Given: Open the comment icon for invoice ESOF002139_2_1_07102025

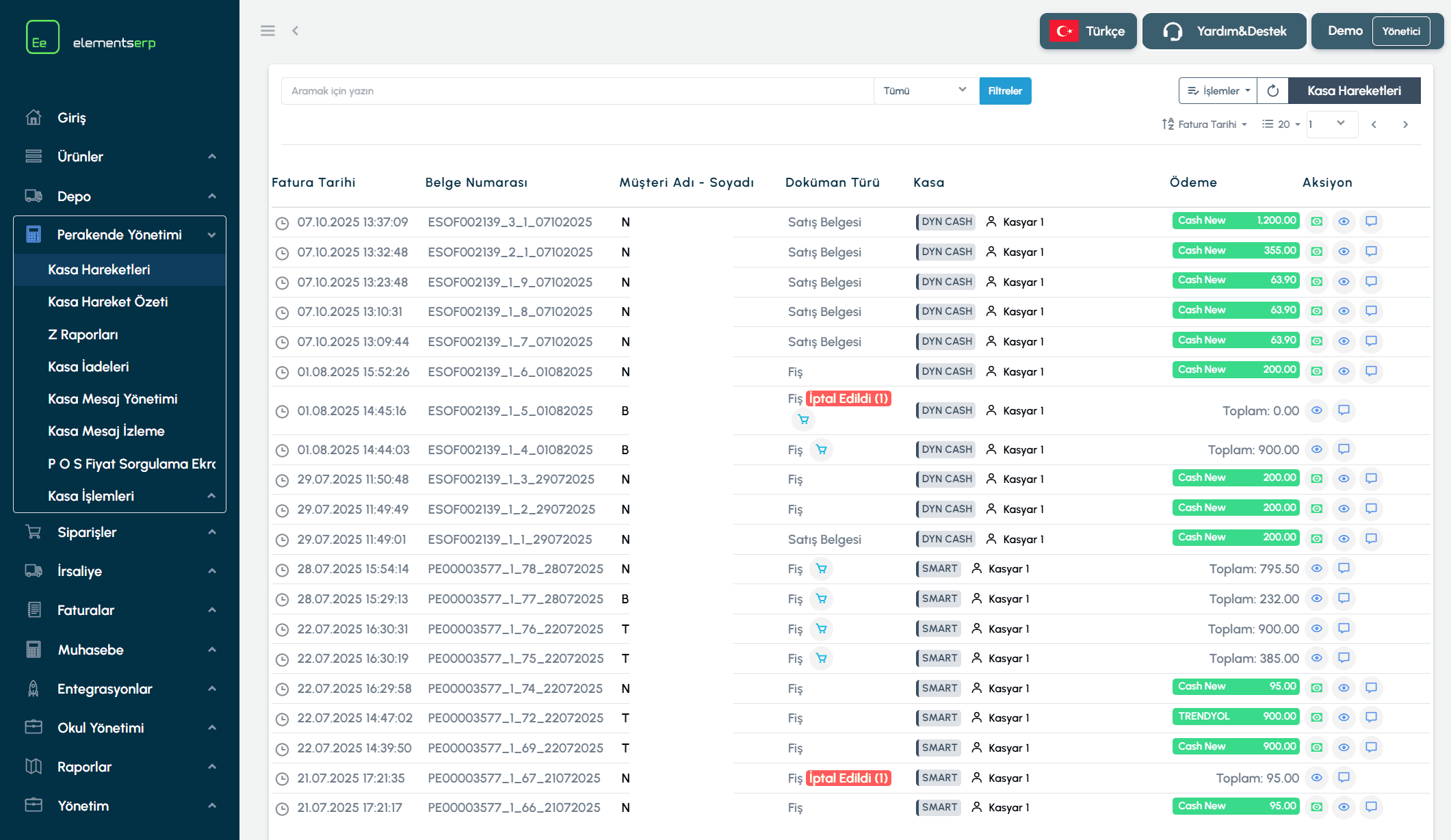Looking at the screenshot, I should pyautogui.click(x=1371, y=252).
